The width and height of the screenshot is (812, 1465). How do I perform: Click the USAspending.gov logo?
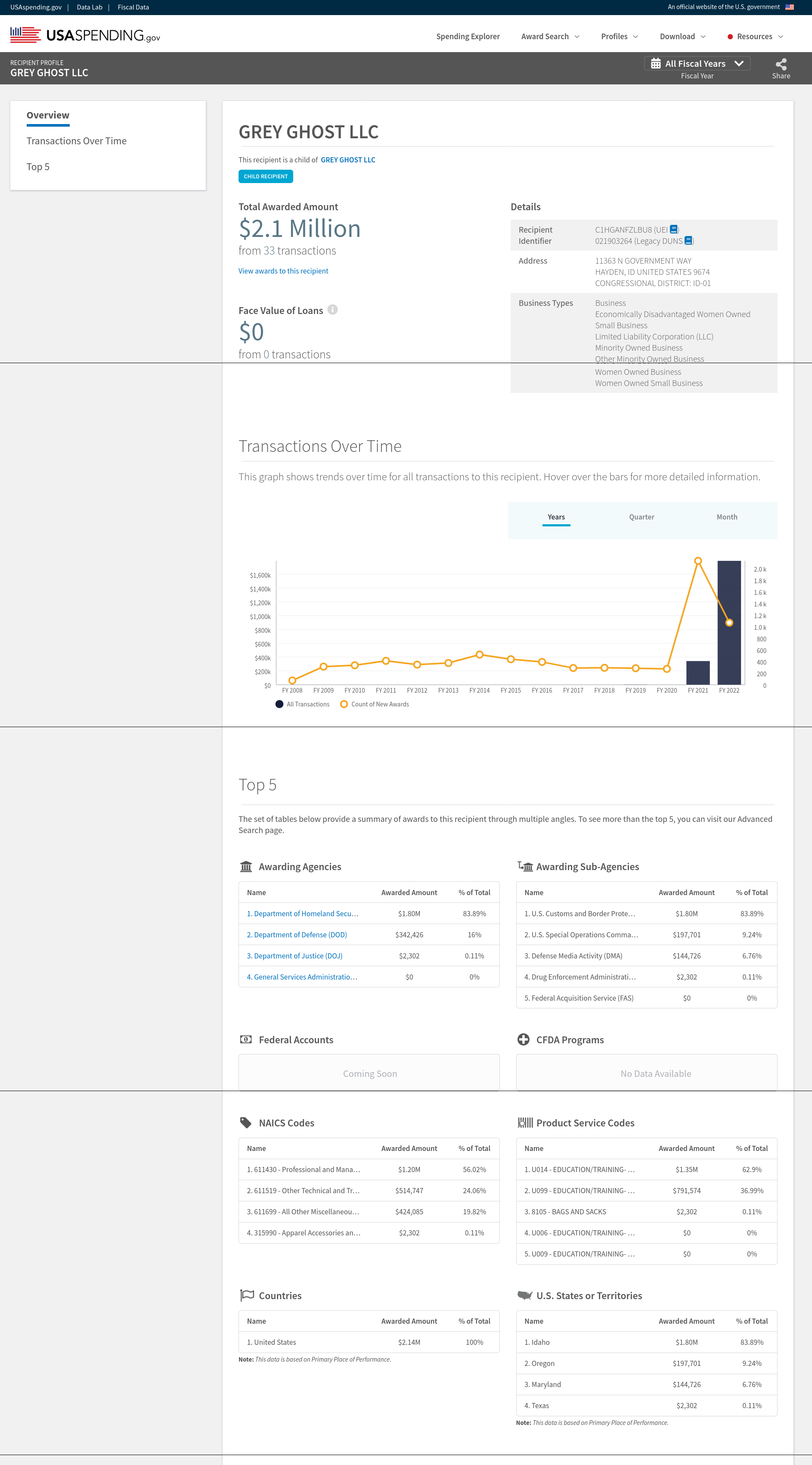click(x=85, y=35)
